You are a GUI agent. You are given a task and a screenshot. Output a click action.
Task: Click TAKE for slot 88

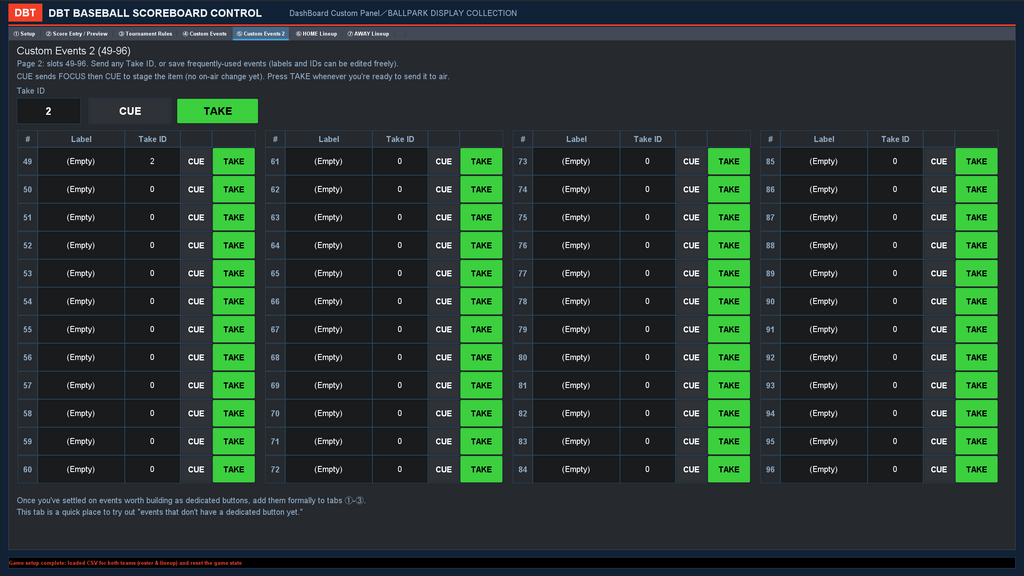pyautogui.click(x=976, y=246)
